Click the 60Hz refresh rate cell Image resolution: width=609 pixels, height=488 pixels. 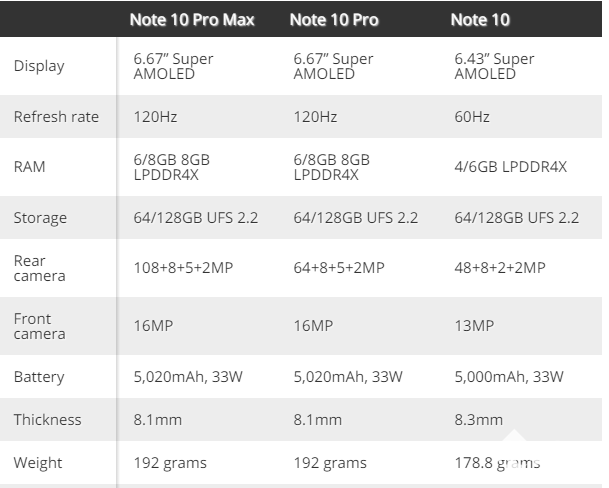coord(472,117)
